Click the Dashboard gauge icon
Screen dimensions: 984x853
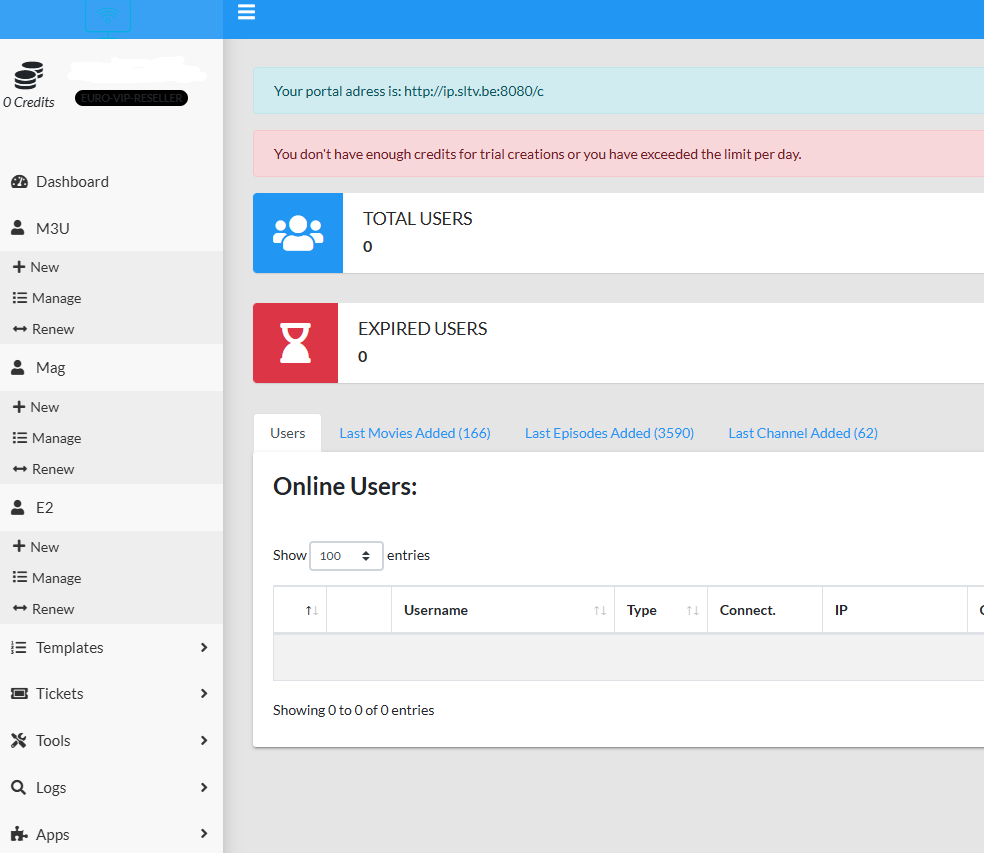(19, 182)
